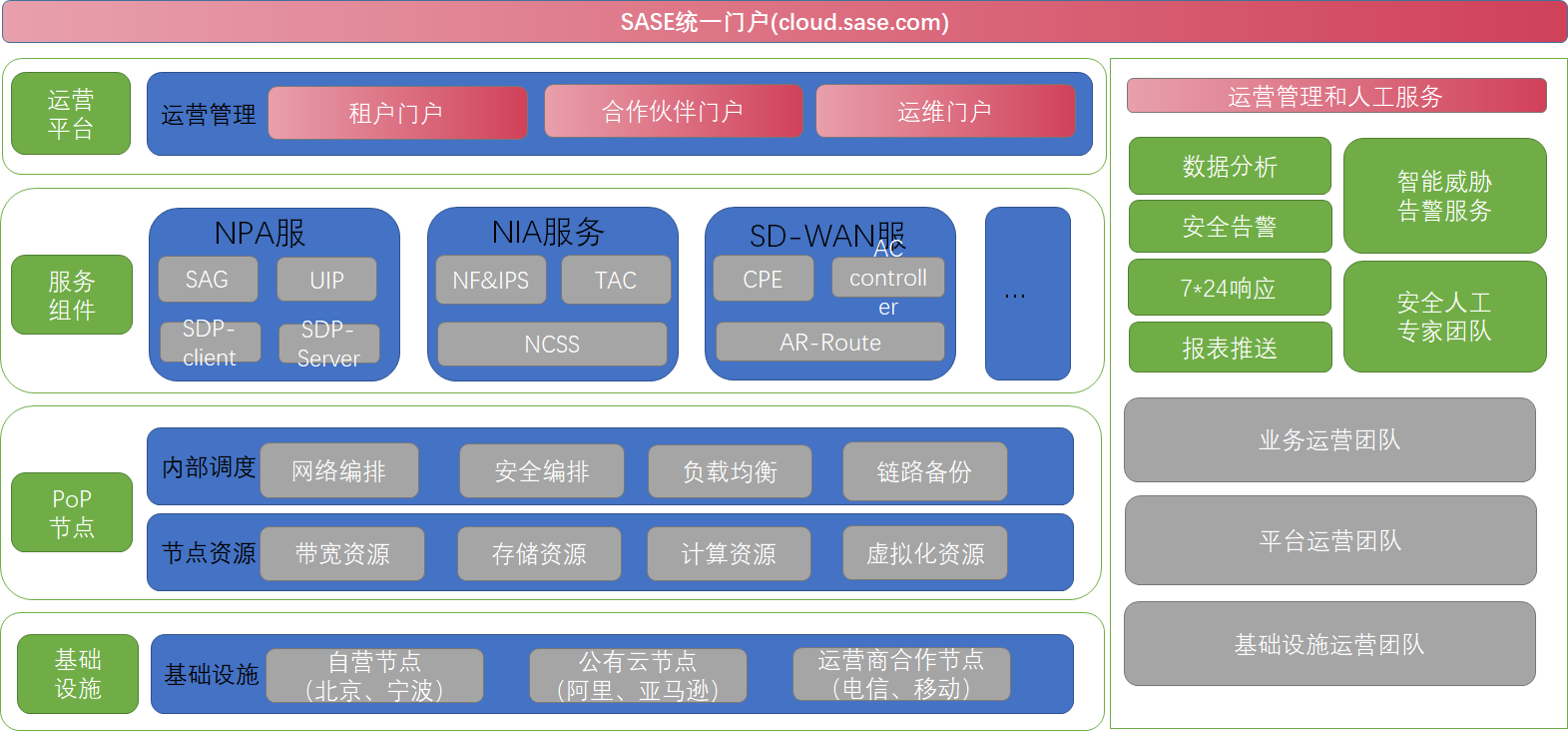Click the SAG component block

208,280
